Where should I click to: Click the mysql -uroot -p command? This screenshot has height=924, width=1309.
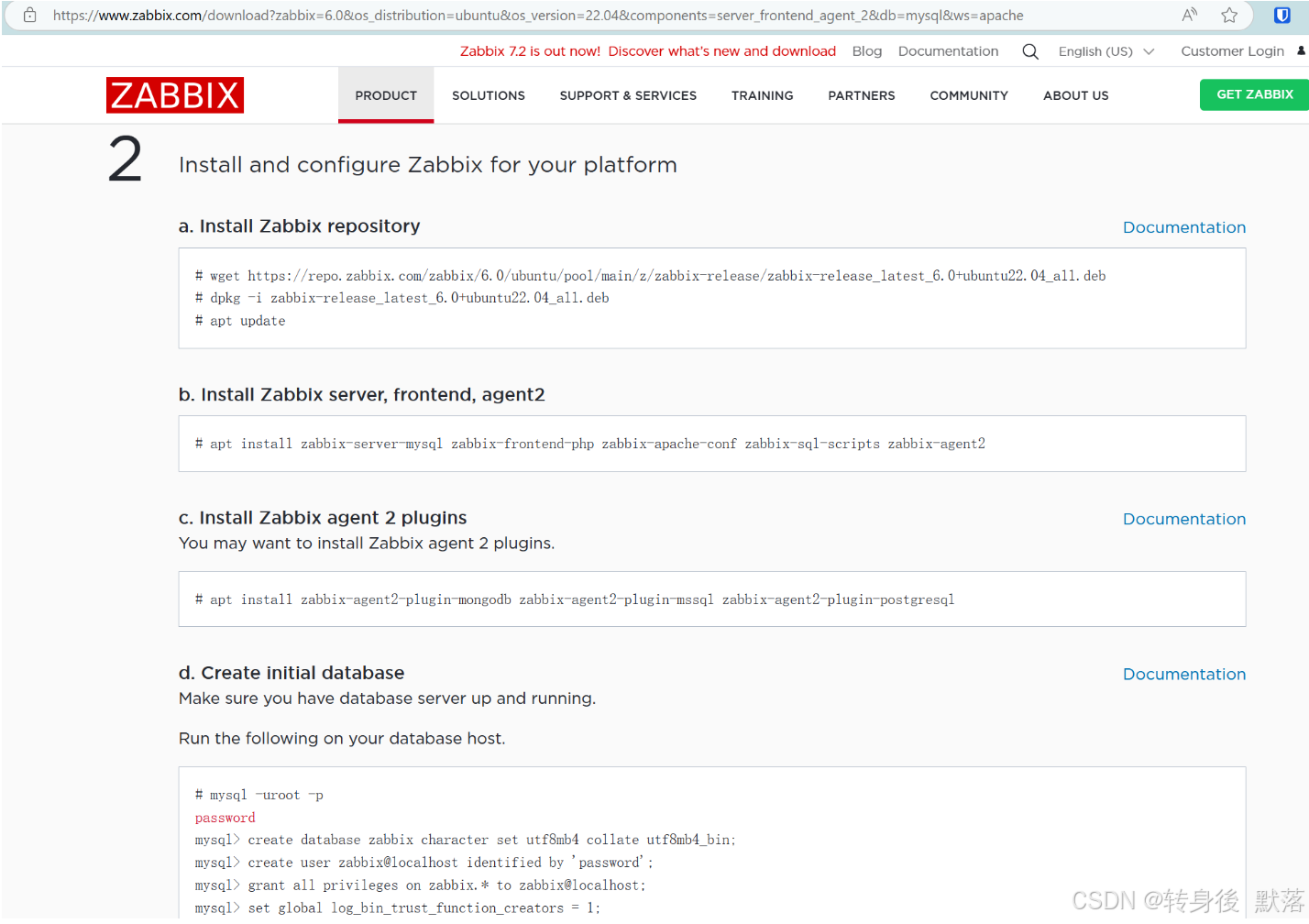pyautogui.click(x=259, y=795)
